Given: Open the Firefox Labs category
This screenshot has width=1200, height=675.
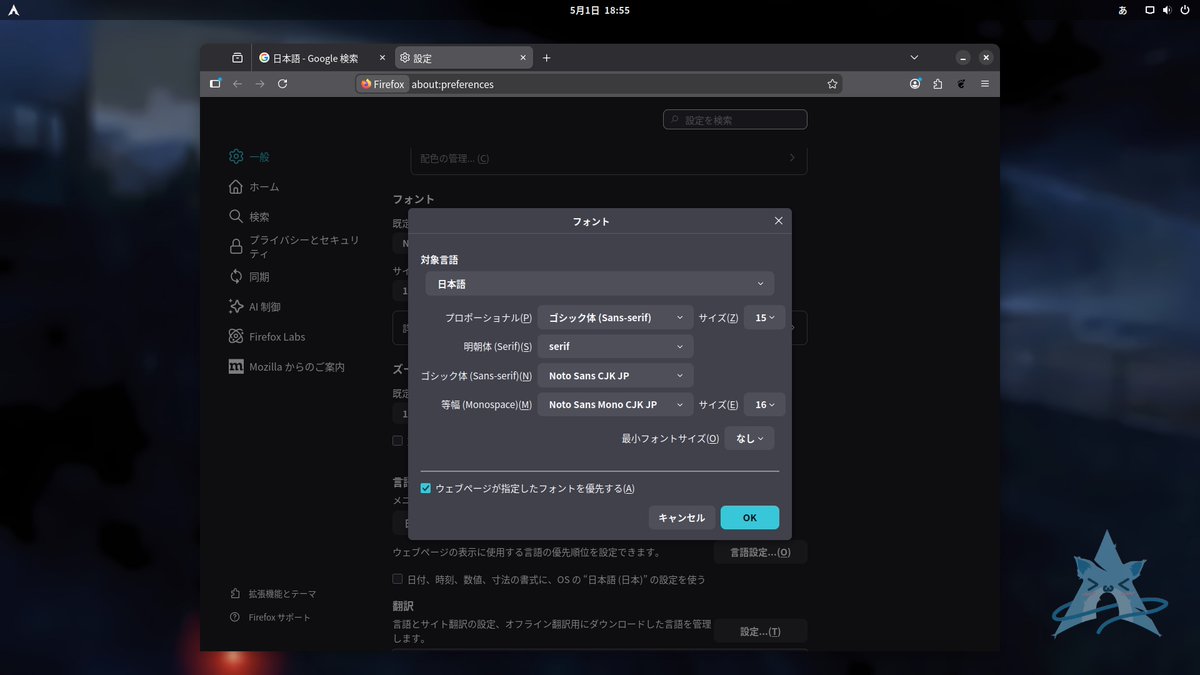Looking at the screenshot, I should pos(267,336).
